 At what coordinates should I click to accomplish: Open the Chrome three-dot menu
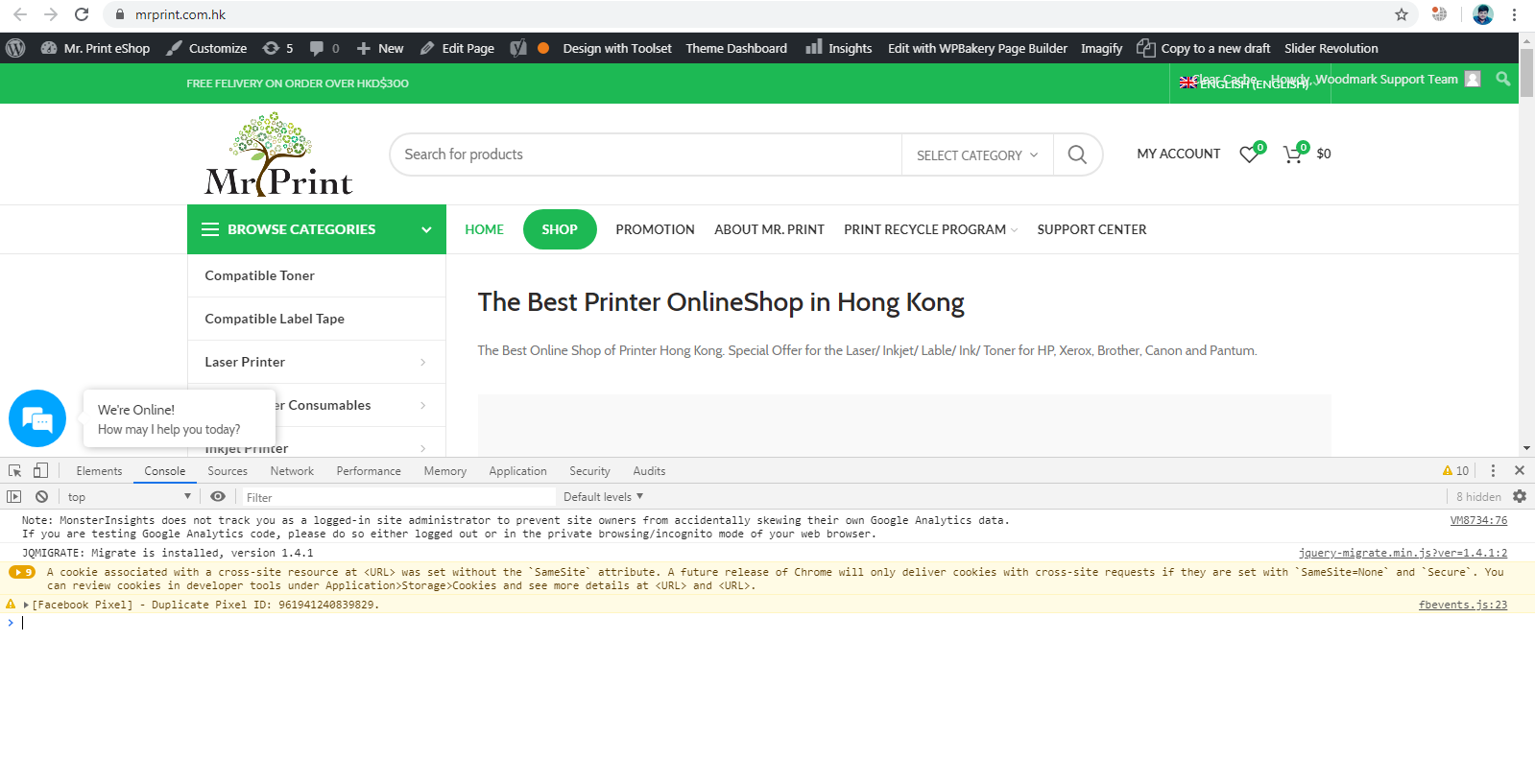coord(1514,14)
